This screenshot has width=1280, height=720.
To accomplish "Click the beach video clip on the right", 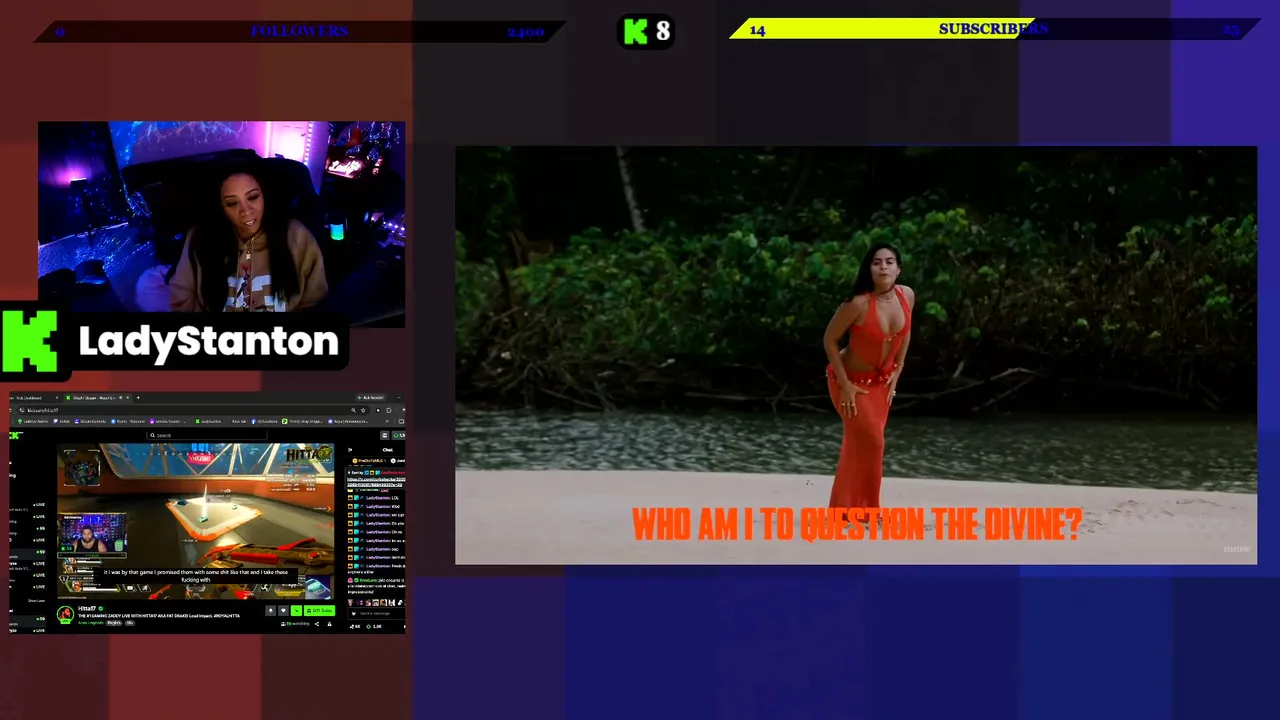I will (856, 356).
